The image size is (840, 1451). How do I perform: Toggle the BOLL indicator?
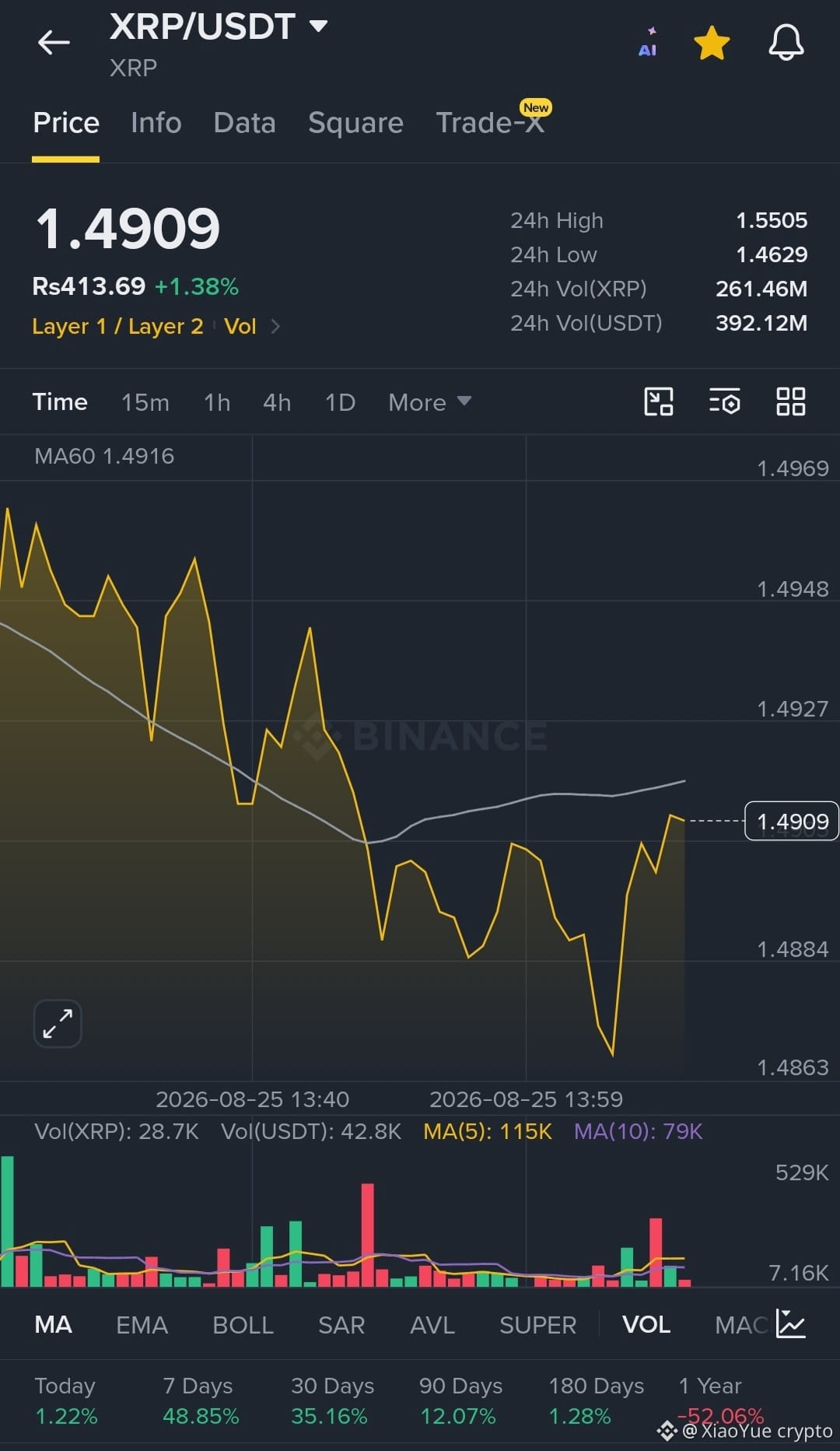click(243, 1324)
